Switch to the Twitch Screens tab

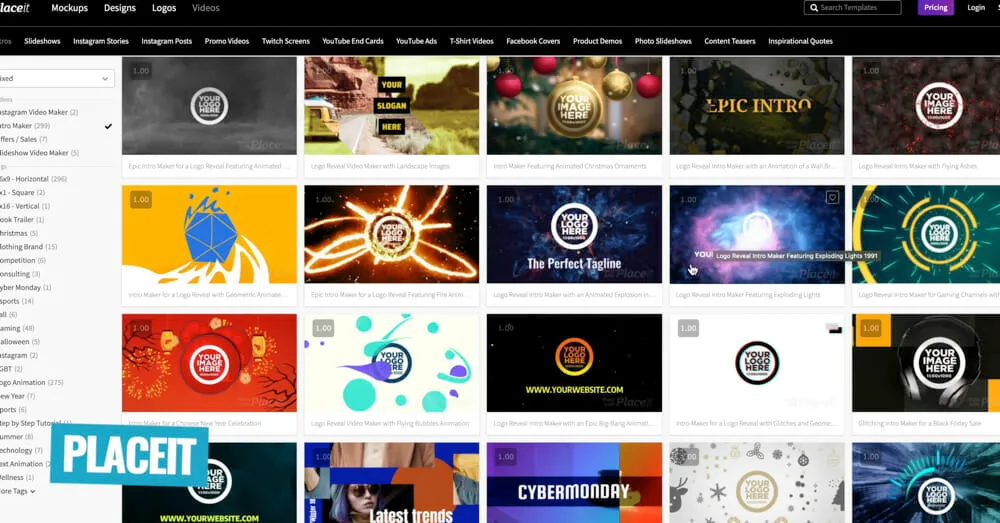(285, 41)
